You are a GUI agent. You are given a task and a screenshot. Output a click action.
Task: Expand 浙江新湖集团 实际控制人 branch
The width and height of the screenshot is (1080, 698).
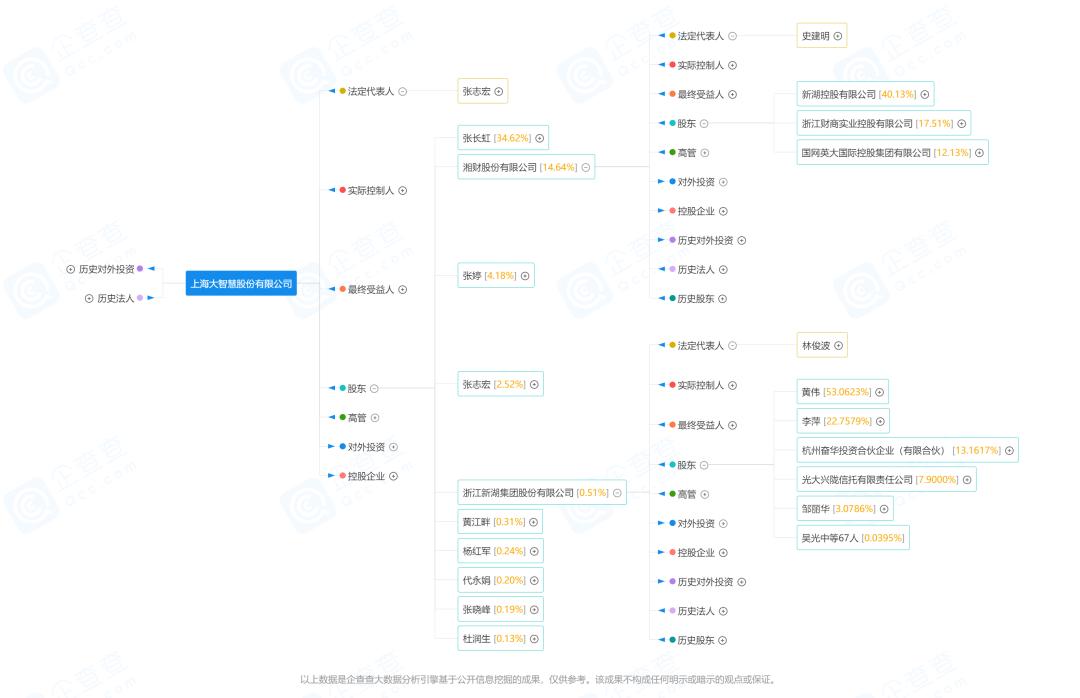(x=733, y=386)
